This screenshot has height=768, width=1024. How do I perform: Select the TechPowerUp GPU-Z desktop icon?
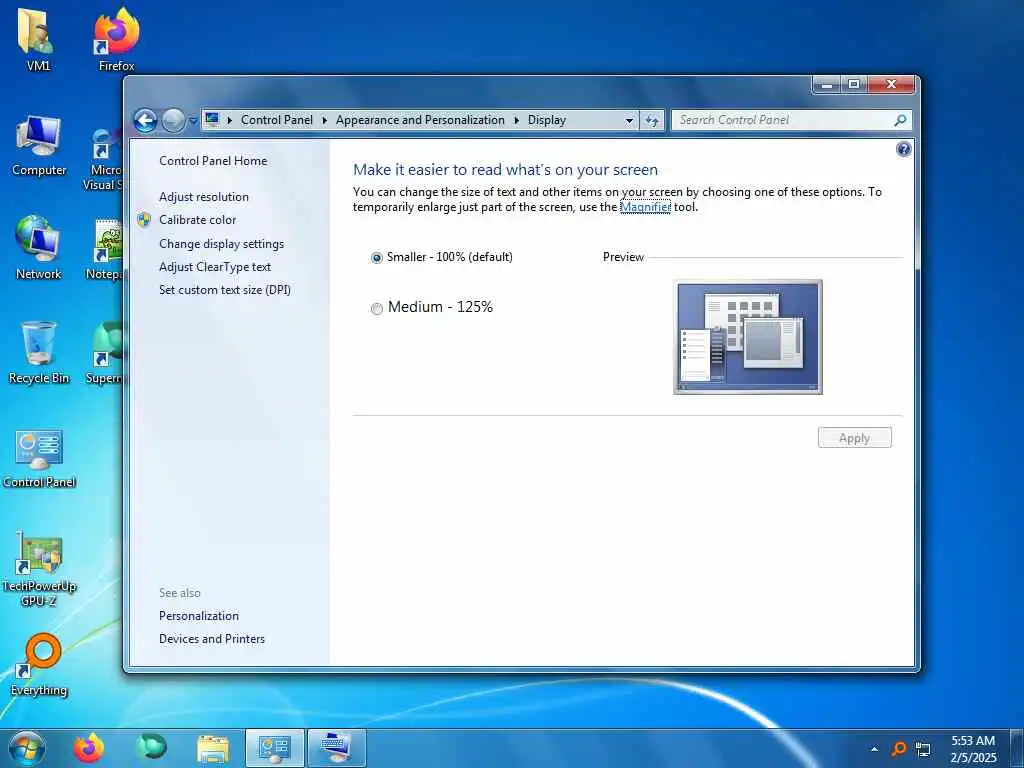pos(39,568)
